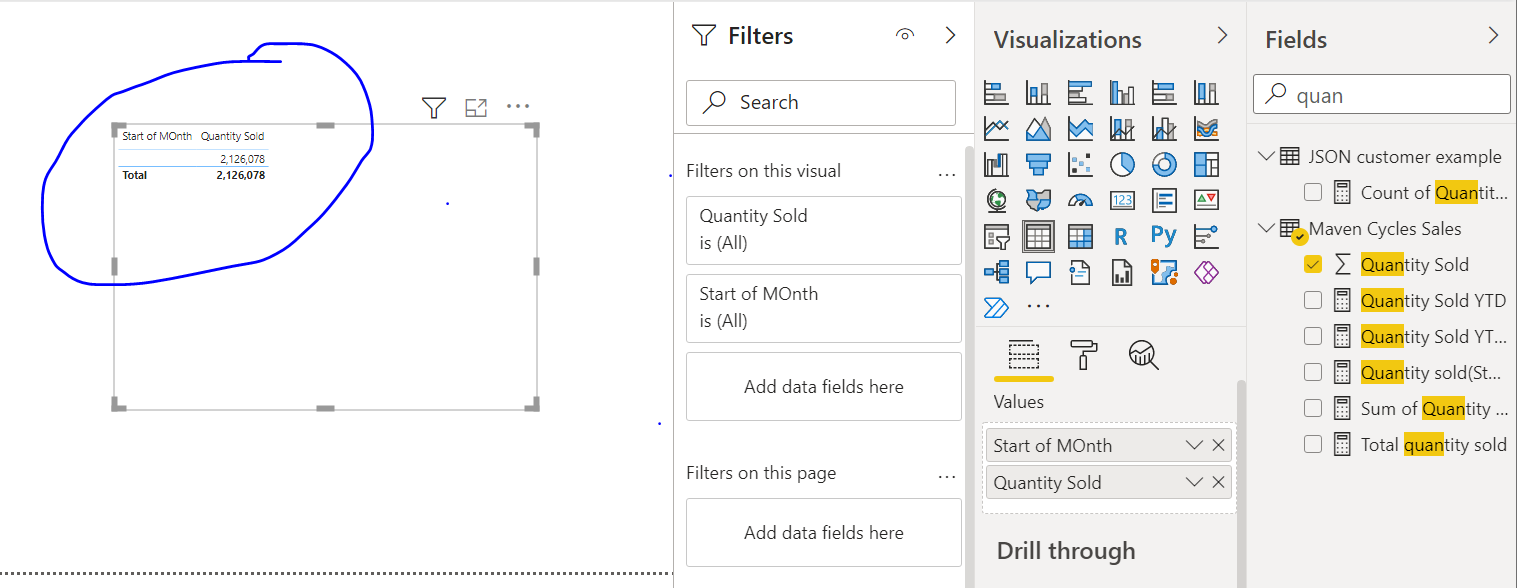Collapse the Filters pane chevron
1517x588 pixels.
tap(950, 36)
